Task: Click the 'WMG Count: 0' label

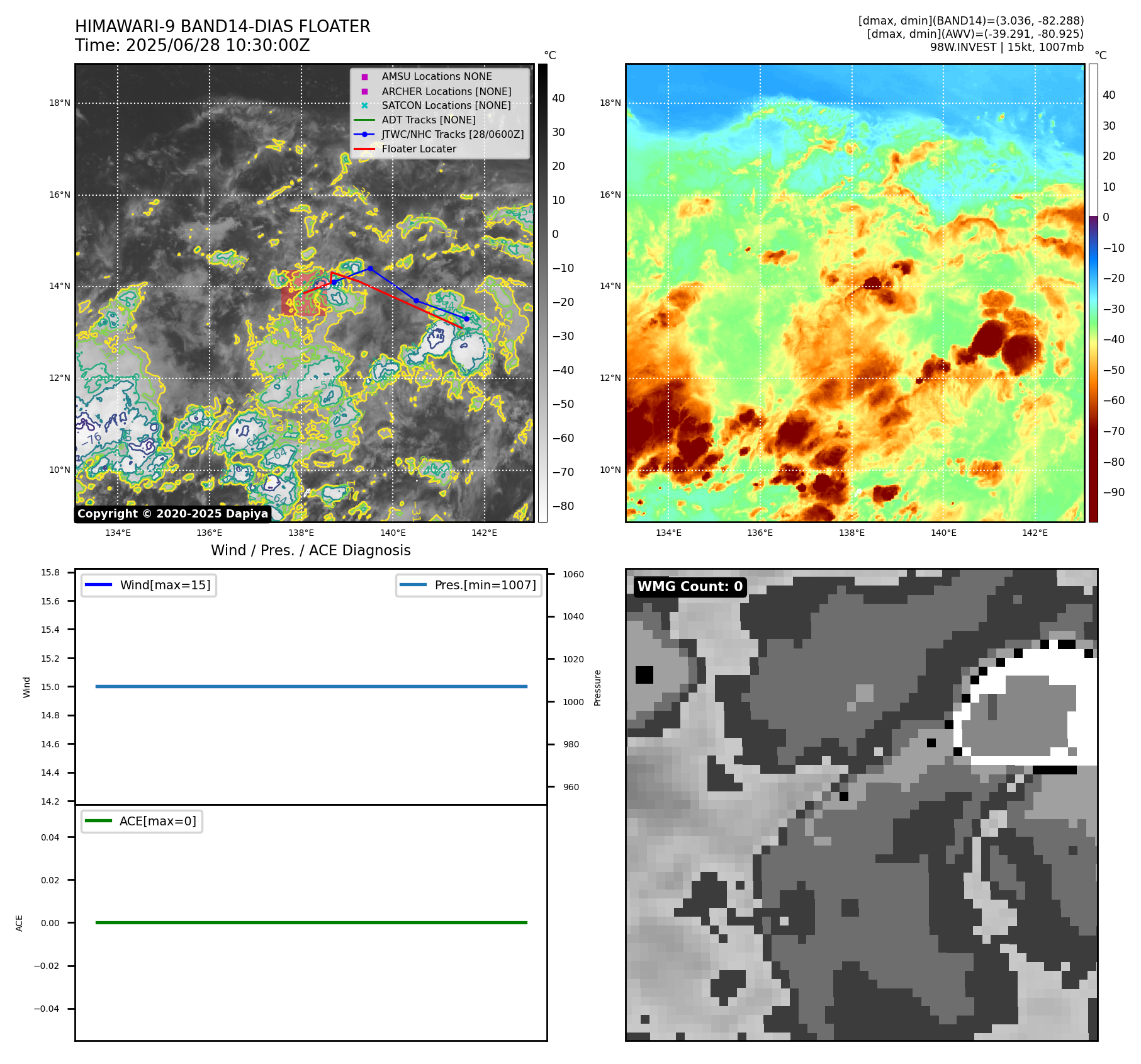Action: (690, 587)
